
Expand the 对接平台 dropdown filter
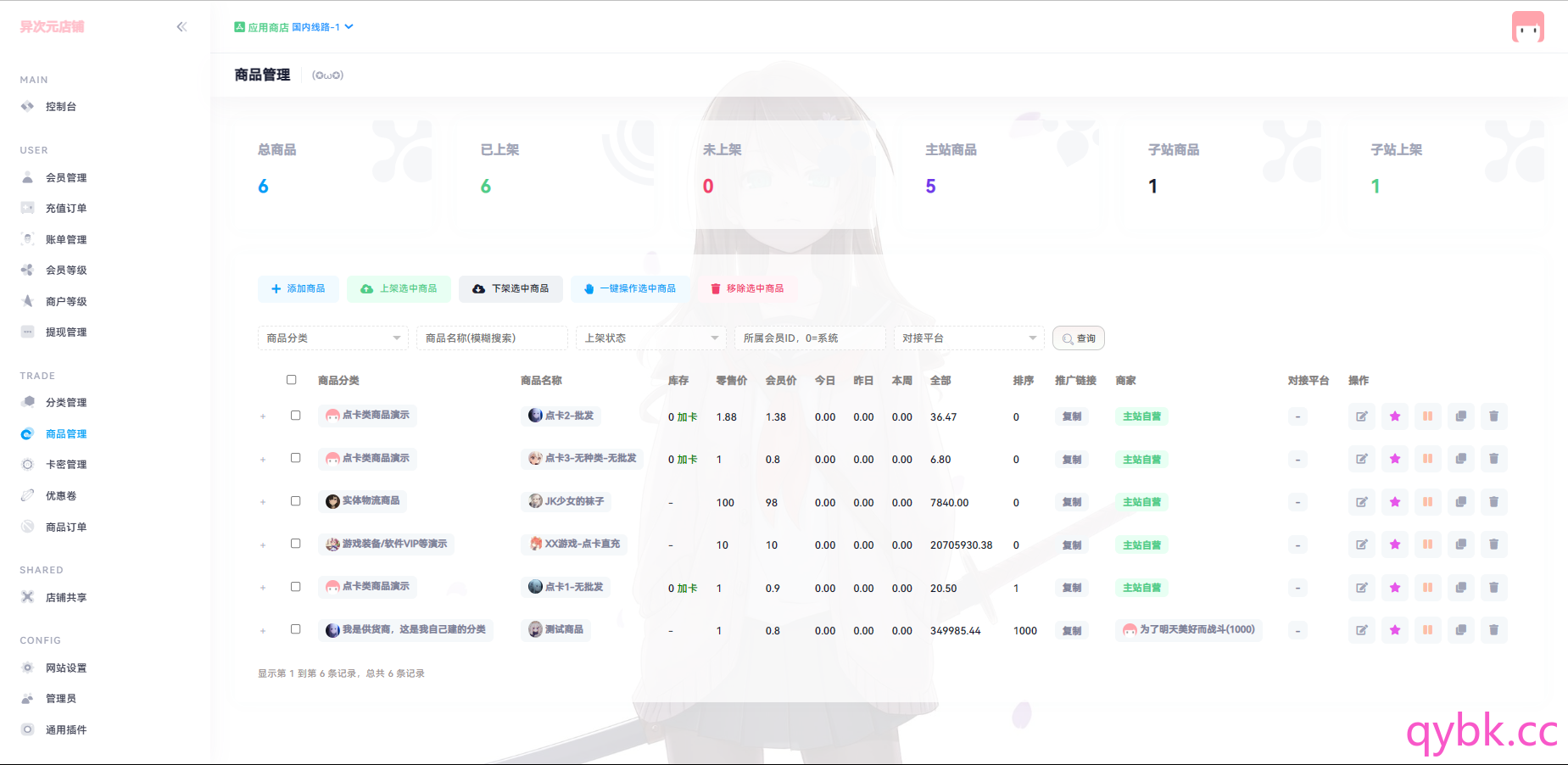[968, 338]
